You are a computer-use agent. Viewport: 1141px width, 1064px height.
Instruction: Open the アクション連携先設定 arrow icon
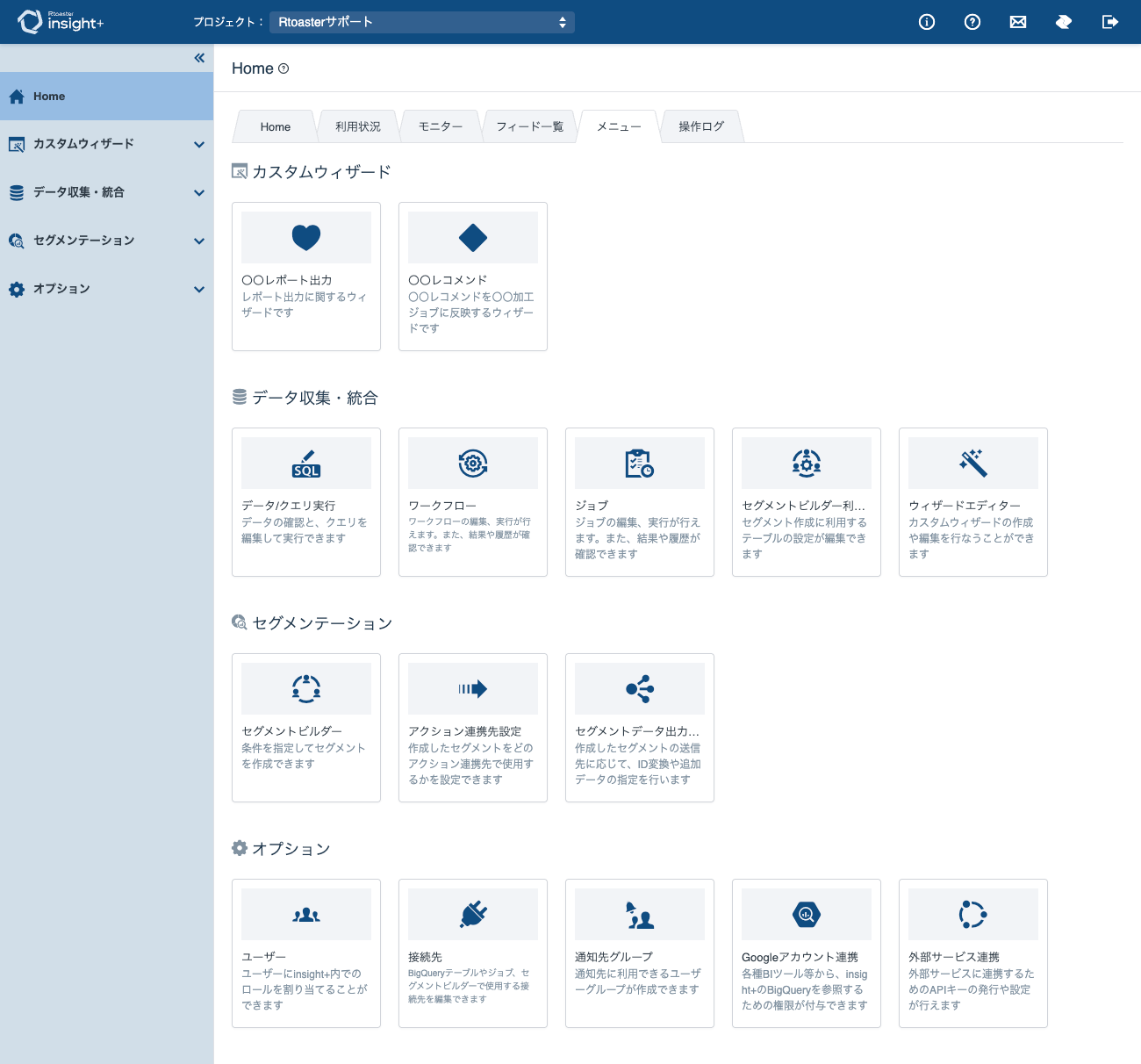coord(473,689)
